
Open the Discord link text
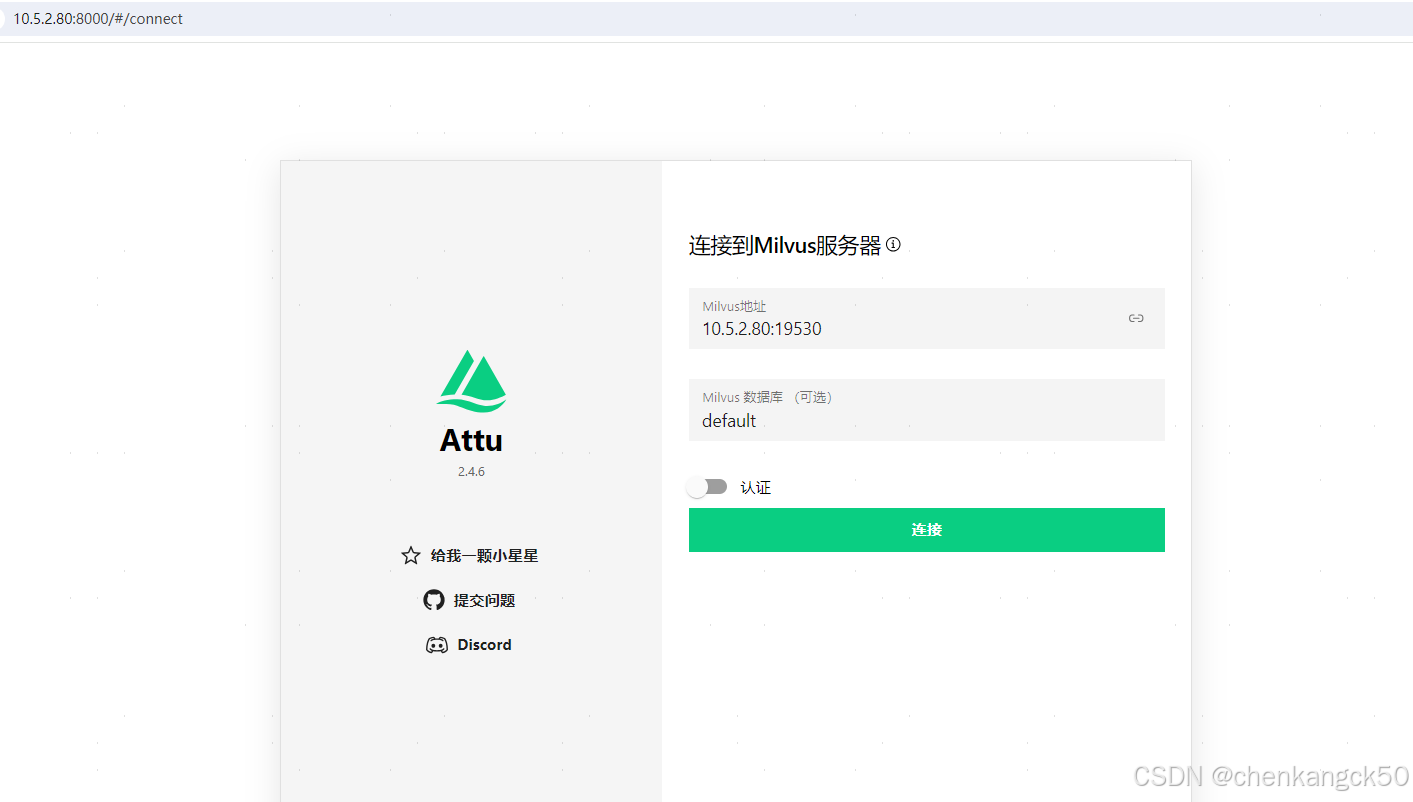point(485,645)
